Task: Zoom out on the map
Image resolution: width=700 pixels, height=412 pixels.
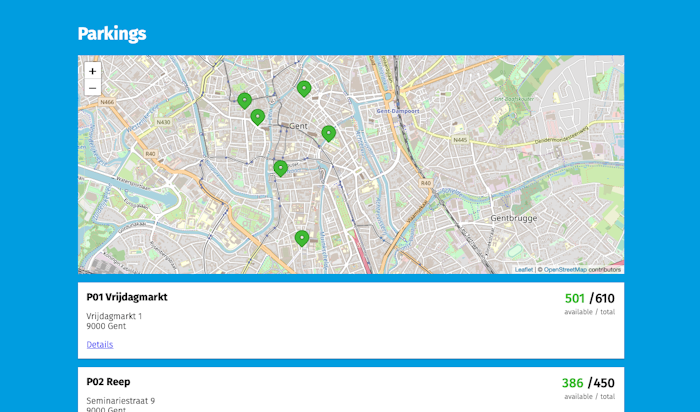Action: click(x=92, y=87)
